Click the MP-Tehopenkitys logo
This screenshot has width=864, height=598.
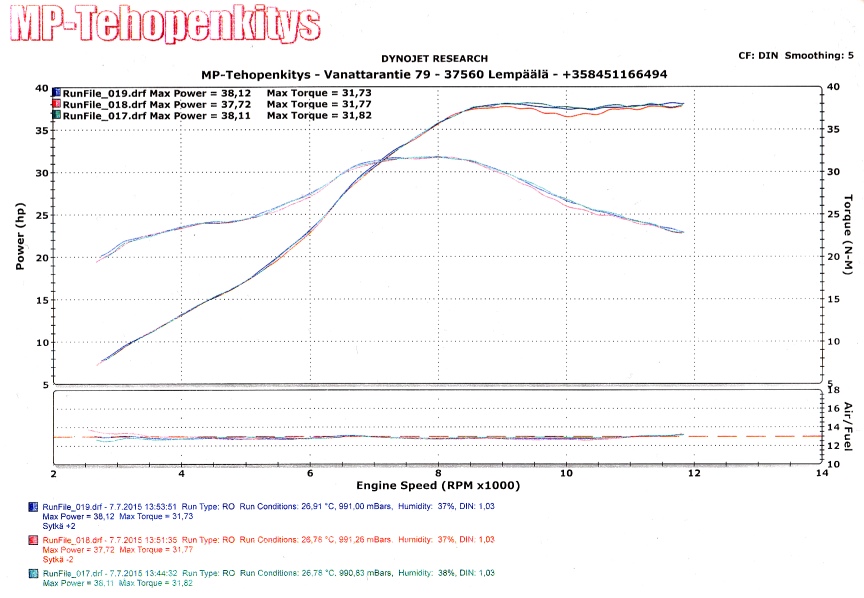(163, 29)
